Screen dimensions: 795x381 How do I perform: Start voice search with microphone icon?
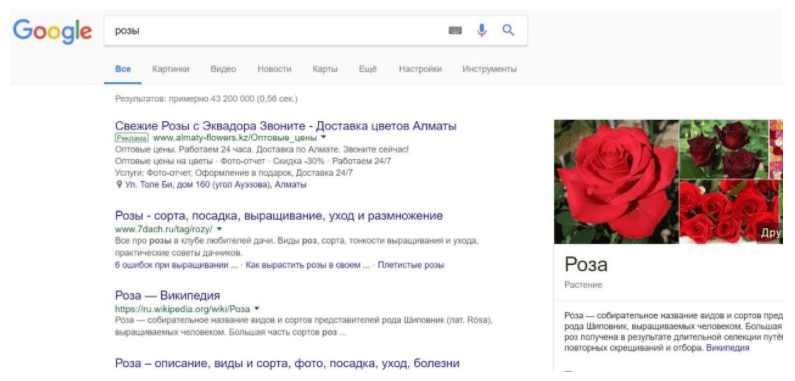pos(482,30)
